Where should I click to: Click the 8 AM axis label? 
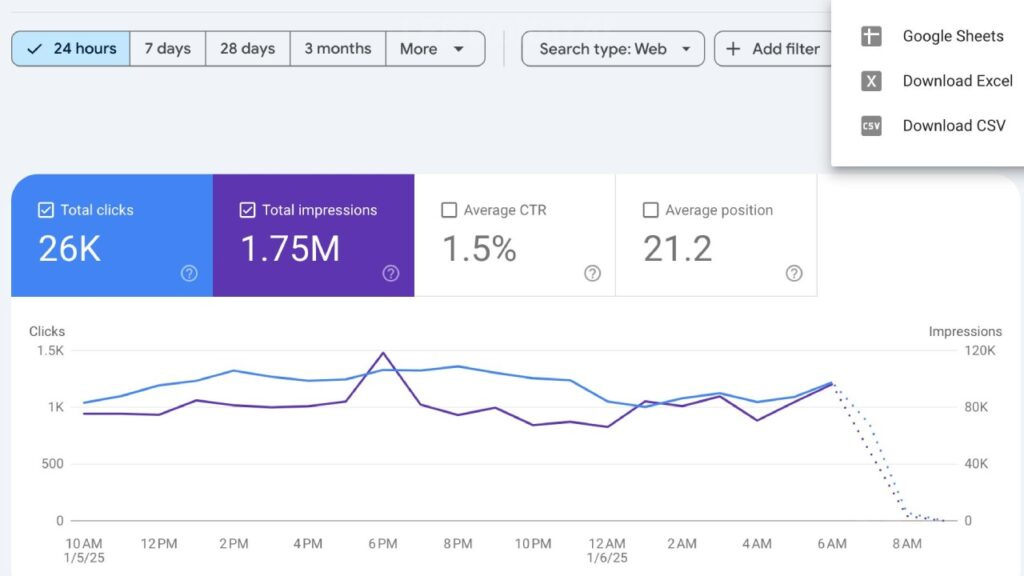coord(907,543)
